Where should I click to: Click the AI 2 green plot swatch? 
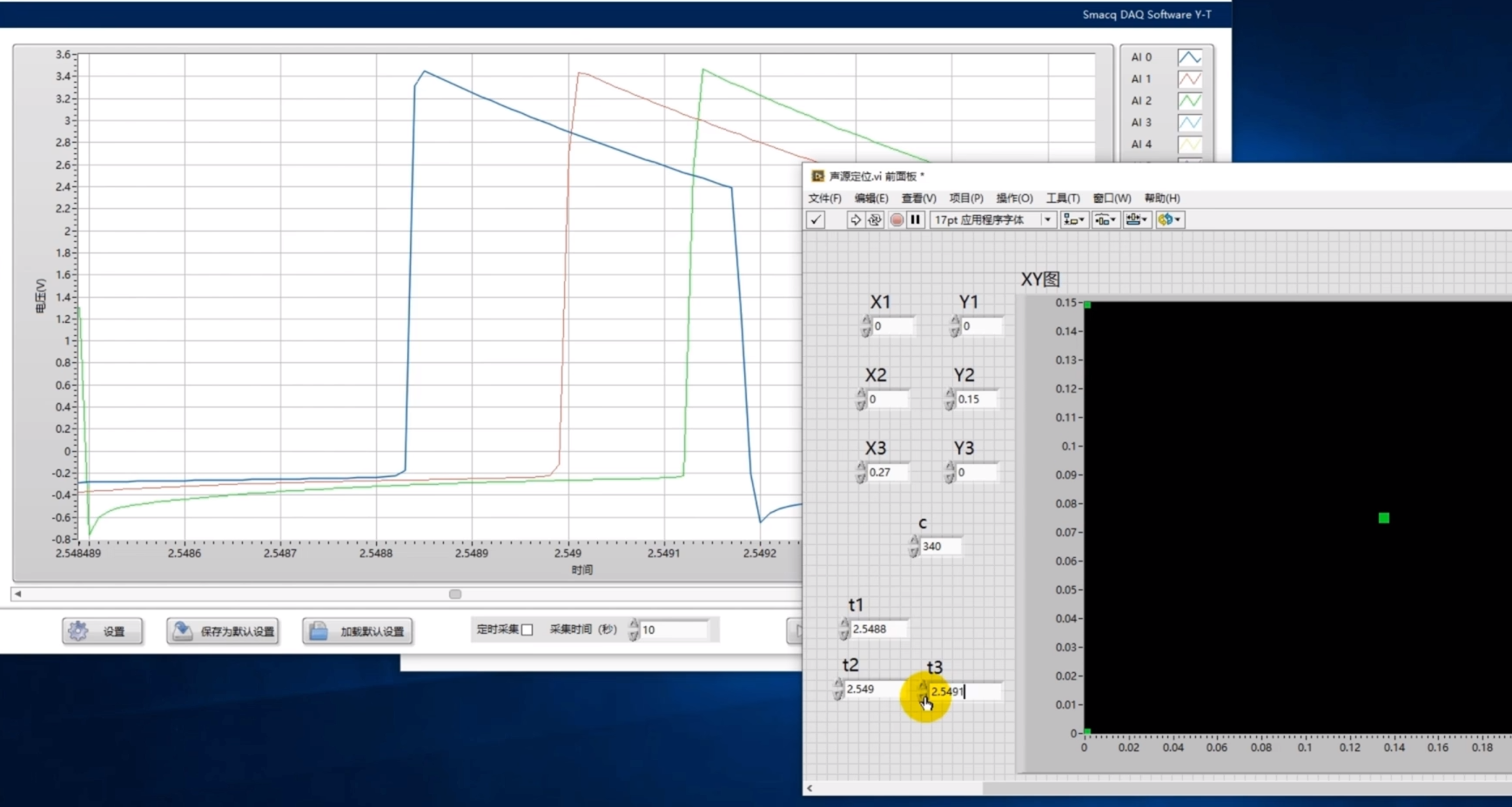tap(1189, 101)
